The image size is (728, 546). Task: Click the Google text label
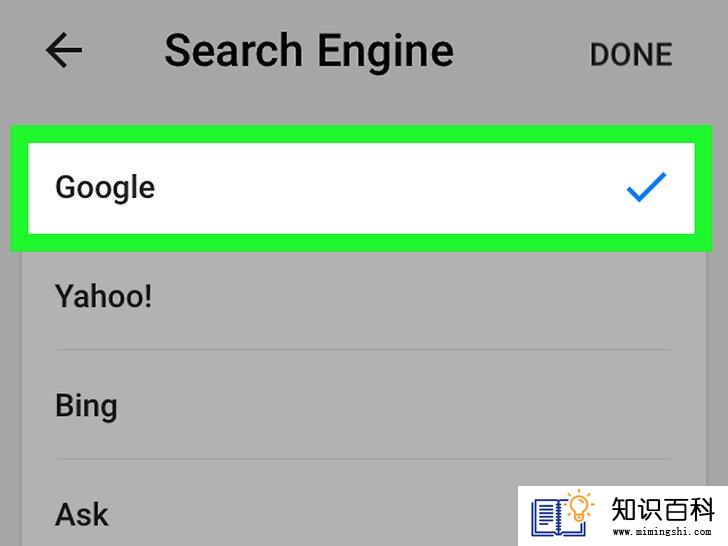[x=105, y=188]
